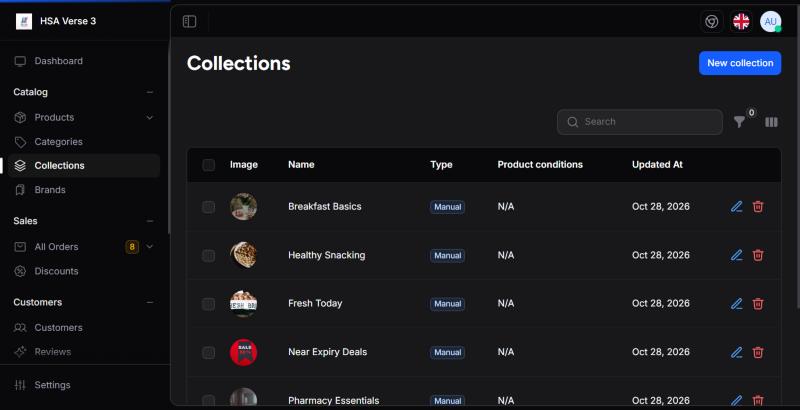
Task: Sort by Name column header
Action: tap(301, 165)
